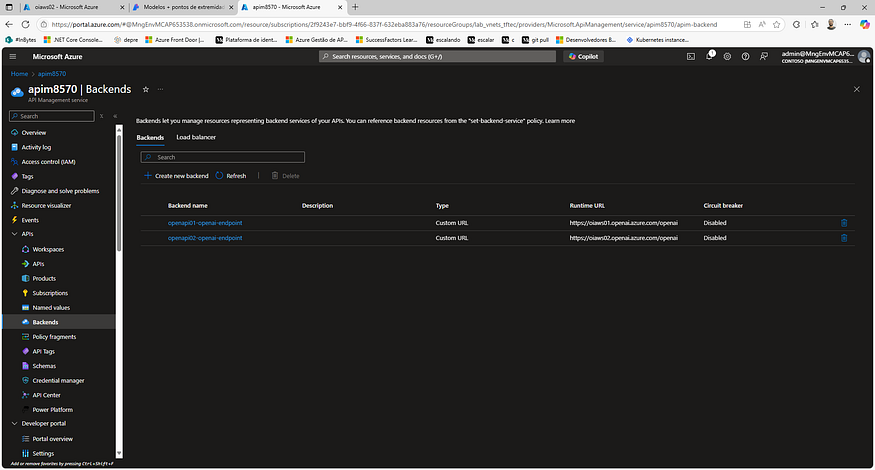Open the help question mark icon

(746, 56)
